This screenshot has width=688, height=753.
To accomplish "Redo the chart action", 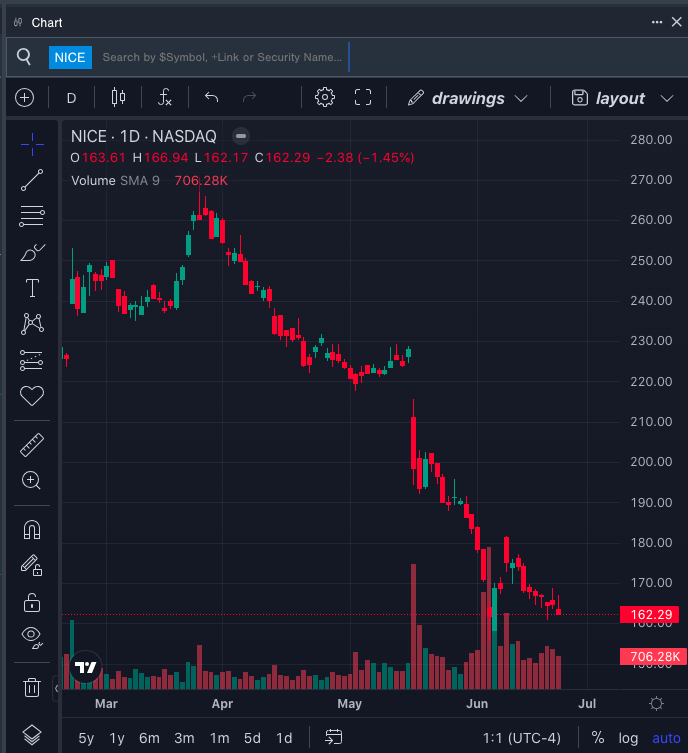I will 249,97.
